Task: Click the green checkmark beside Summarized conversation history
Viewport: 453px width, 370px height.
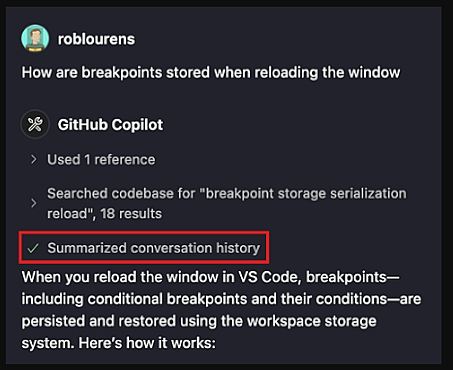Action: tap(33, 248)
